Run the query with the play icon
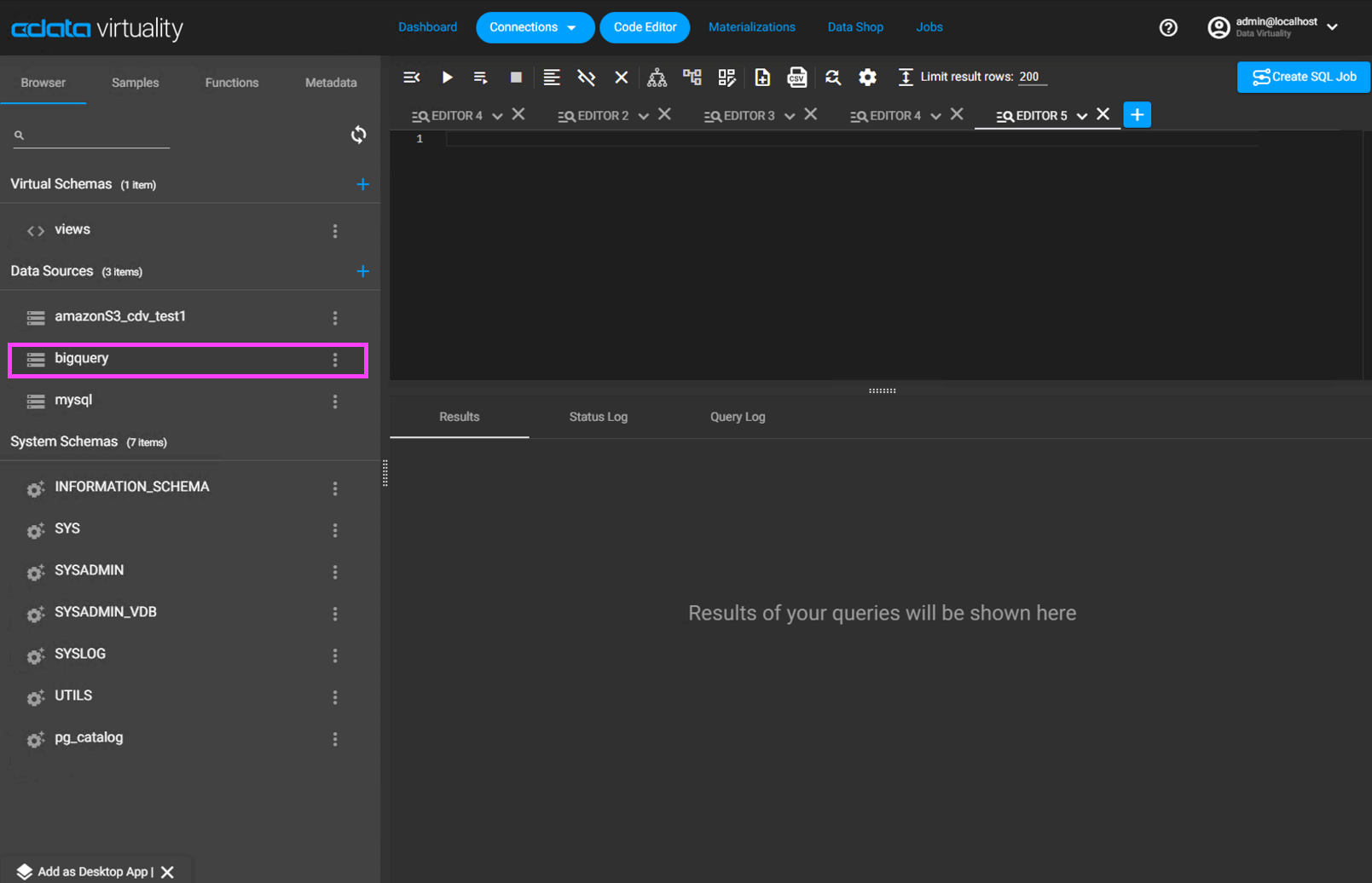 coord(447,78)
